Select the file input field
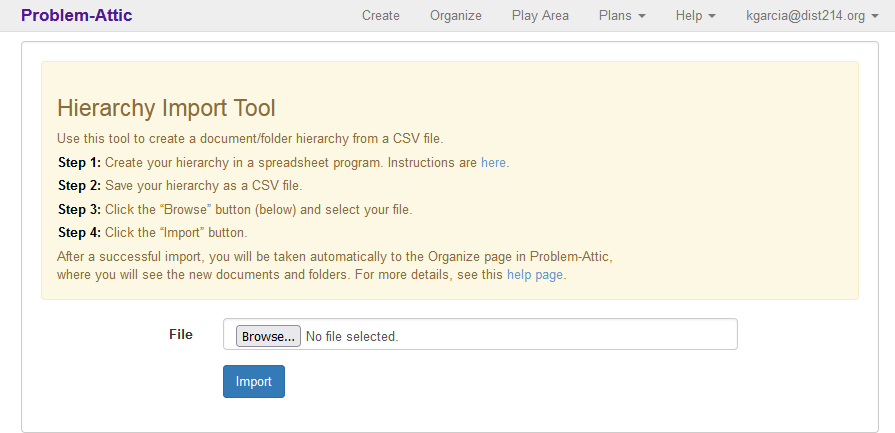The height and width of the screenshot is (433, 895). pos(480,334)
